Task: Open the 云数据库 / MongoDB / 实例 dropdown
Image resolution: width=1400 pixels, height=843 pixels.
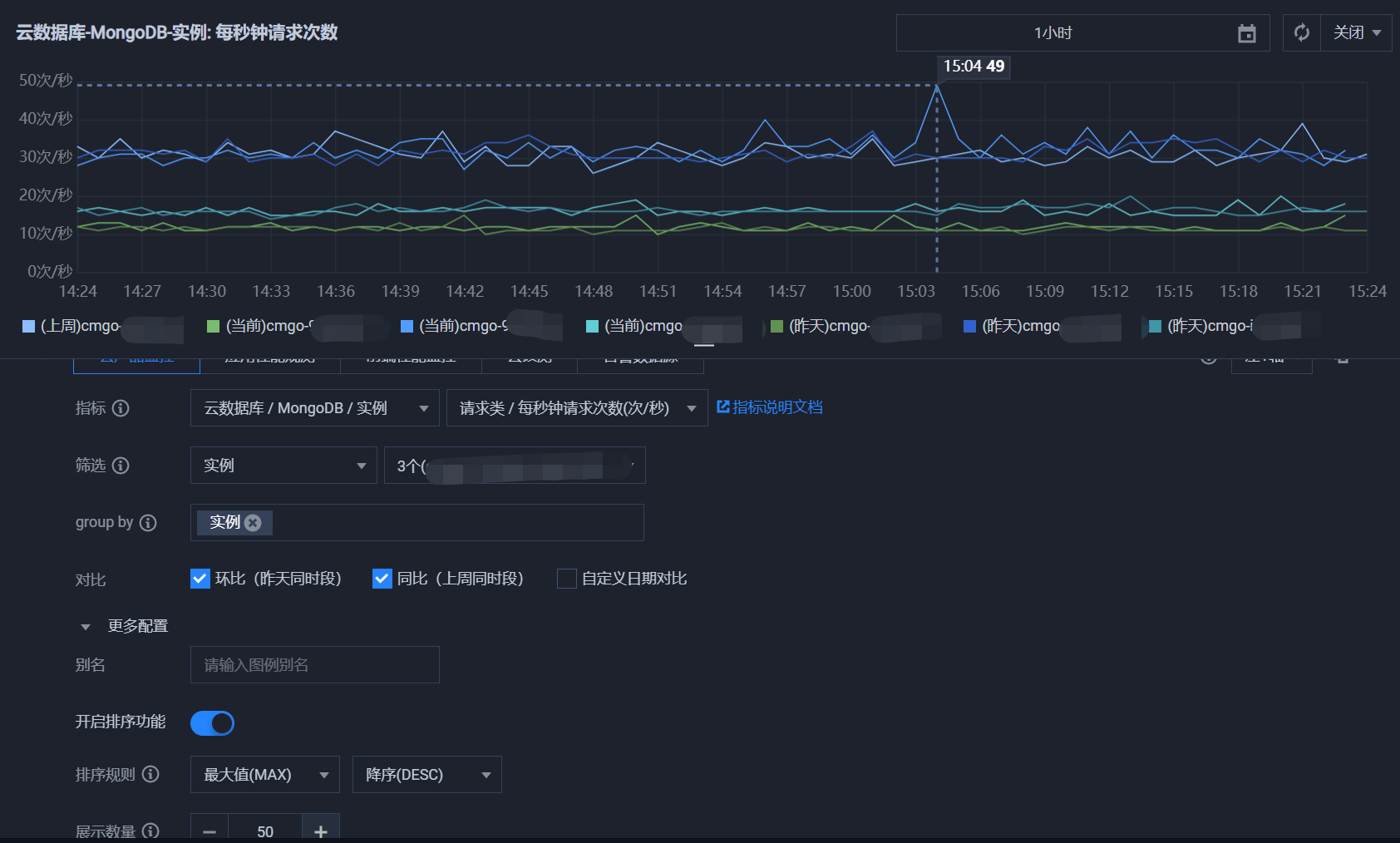Action: tap(314, 408)
